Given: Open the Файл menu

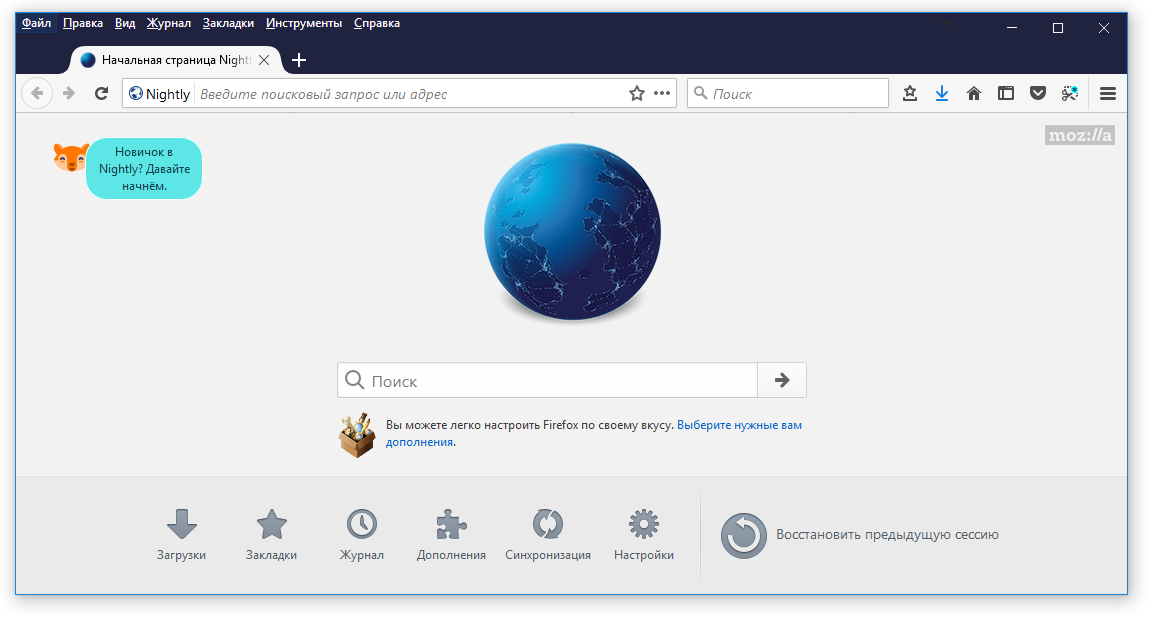Looking at the screenshot, I should pyautogui.click(x=36, y=23).
